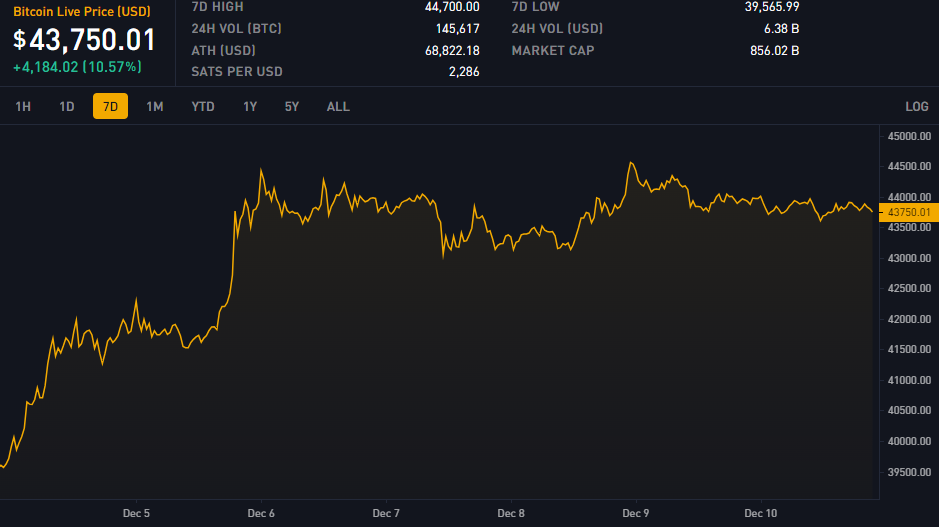Select the 1H time range
Viewport: 939px width, 527px height.
[23, 106]
